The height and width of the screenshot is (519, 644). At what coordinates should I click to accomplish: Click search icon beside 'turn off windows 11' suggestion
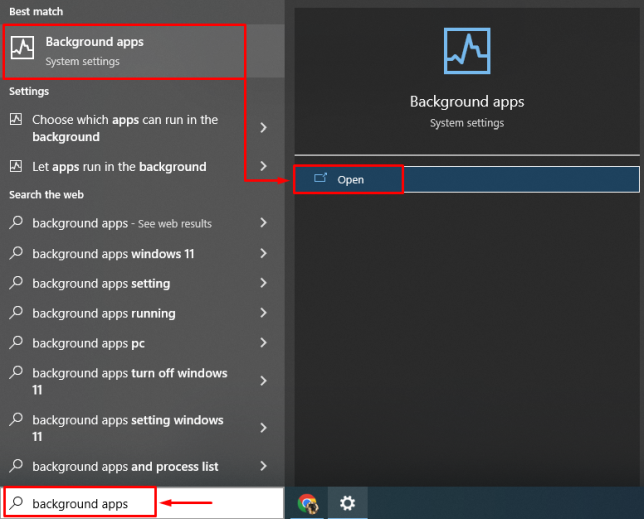point(16,372)
